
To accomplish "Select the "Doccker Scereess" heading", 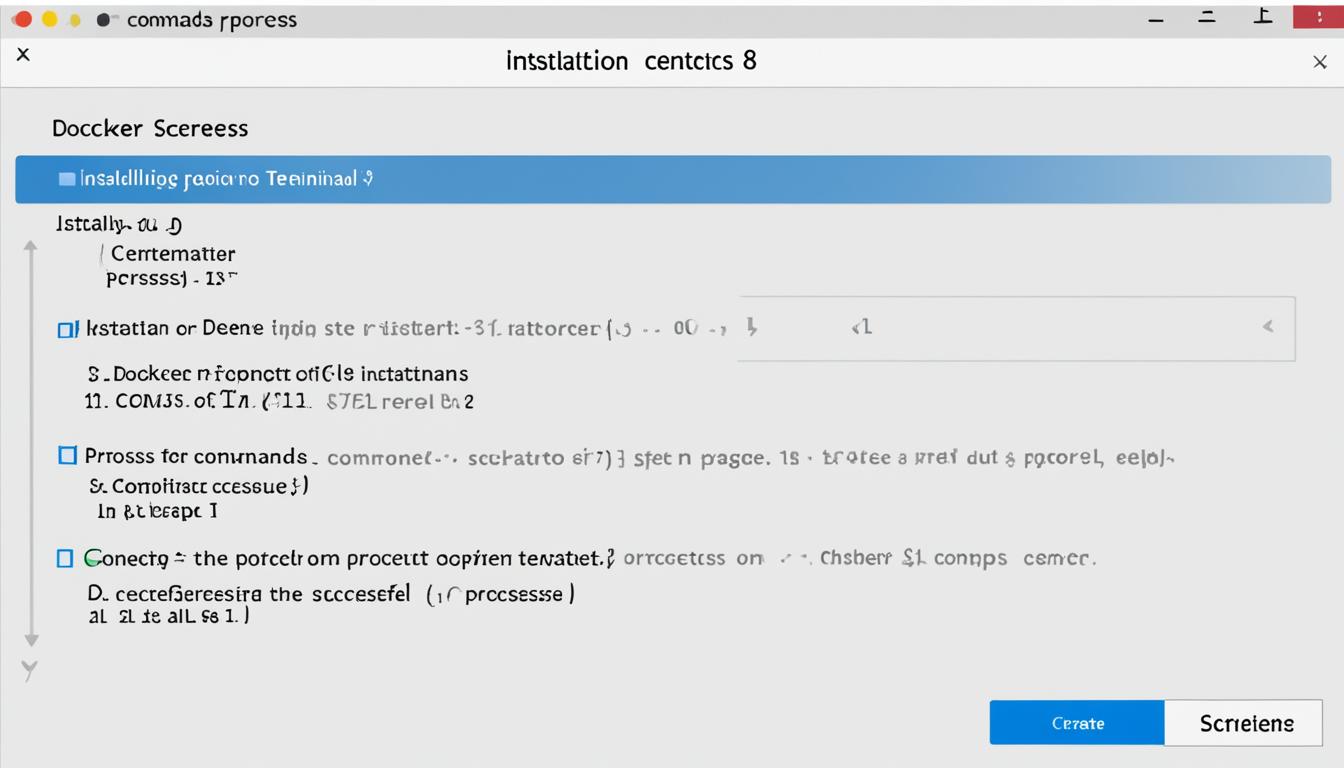I will [x=150, y=128].
